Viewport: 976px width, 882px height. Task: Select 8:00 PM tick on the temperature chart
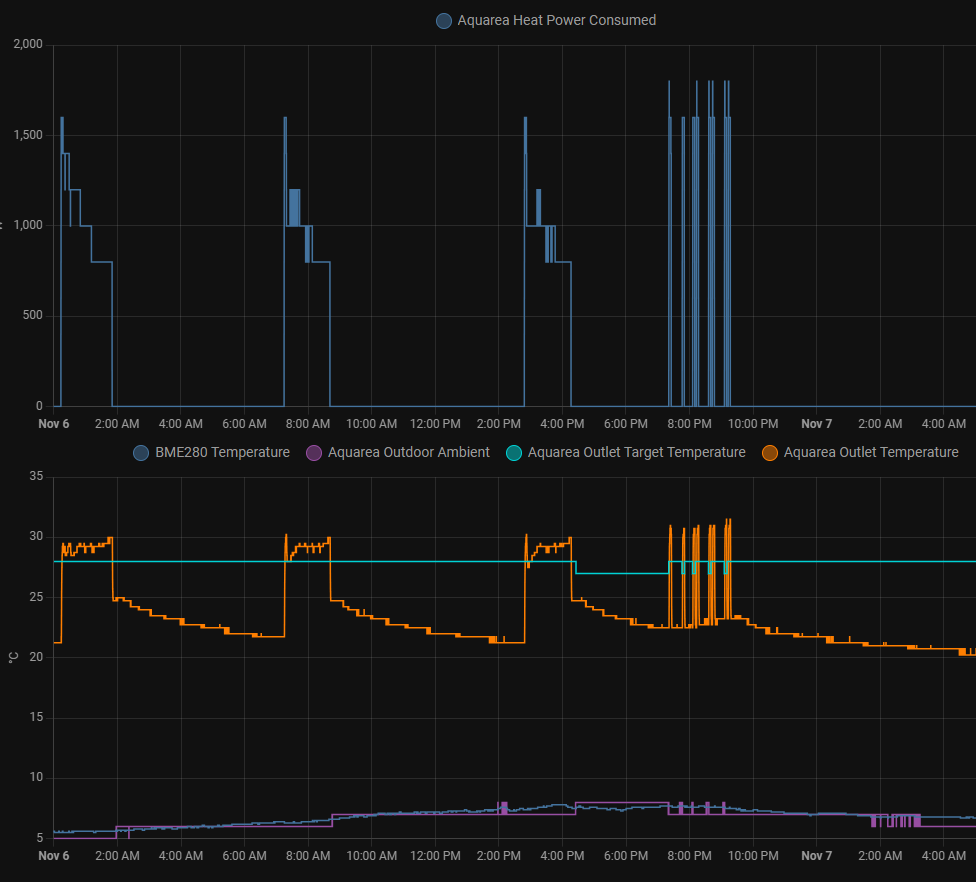click(689, 856)
